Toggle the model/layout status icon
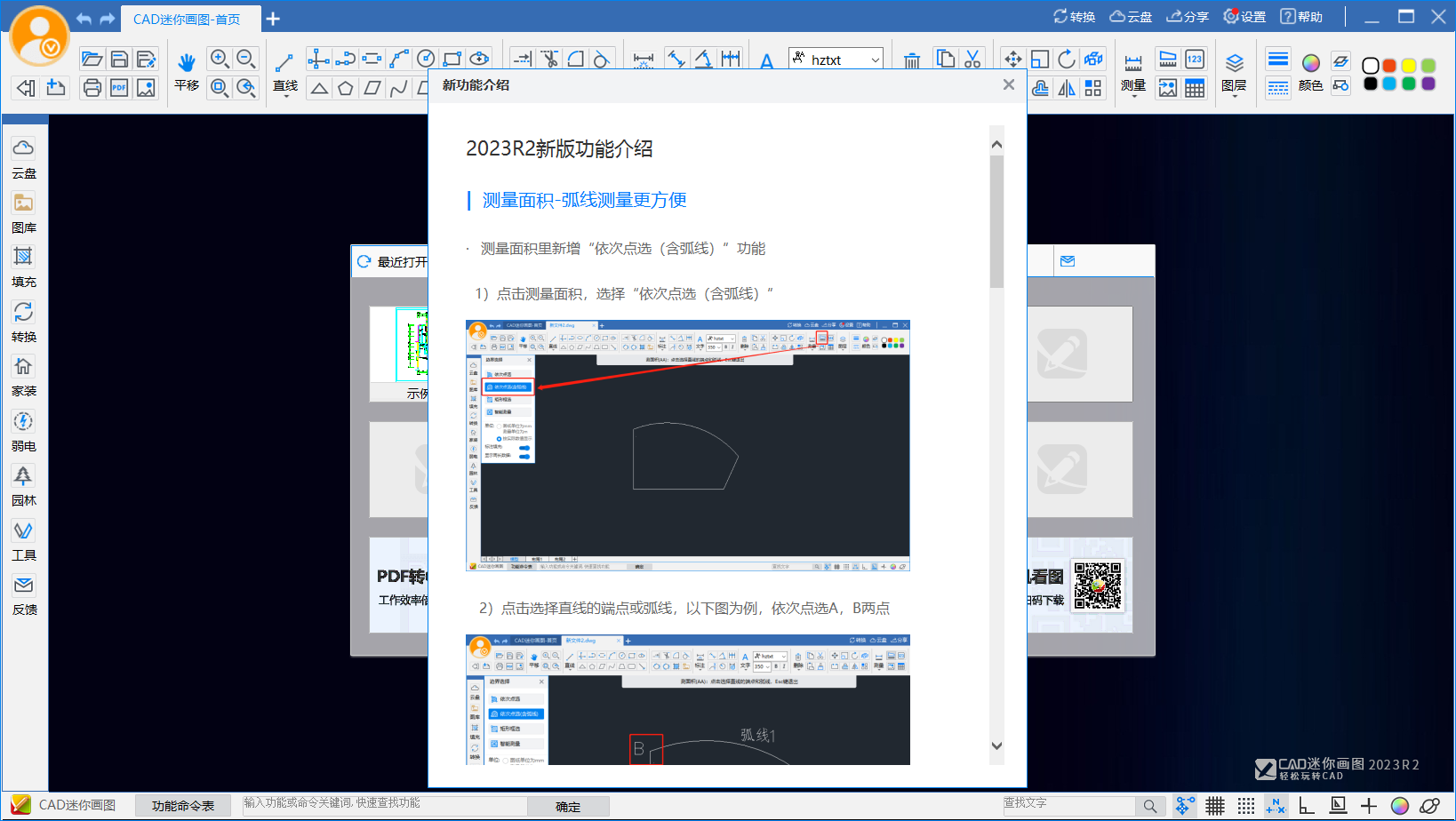This screenshot has width=1456, height=821. point(1338,806)
